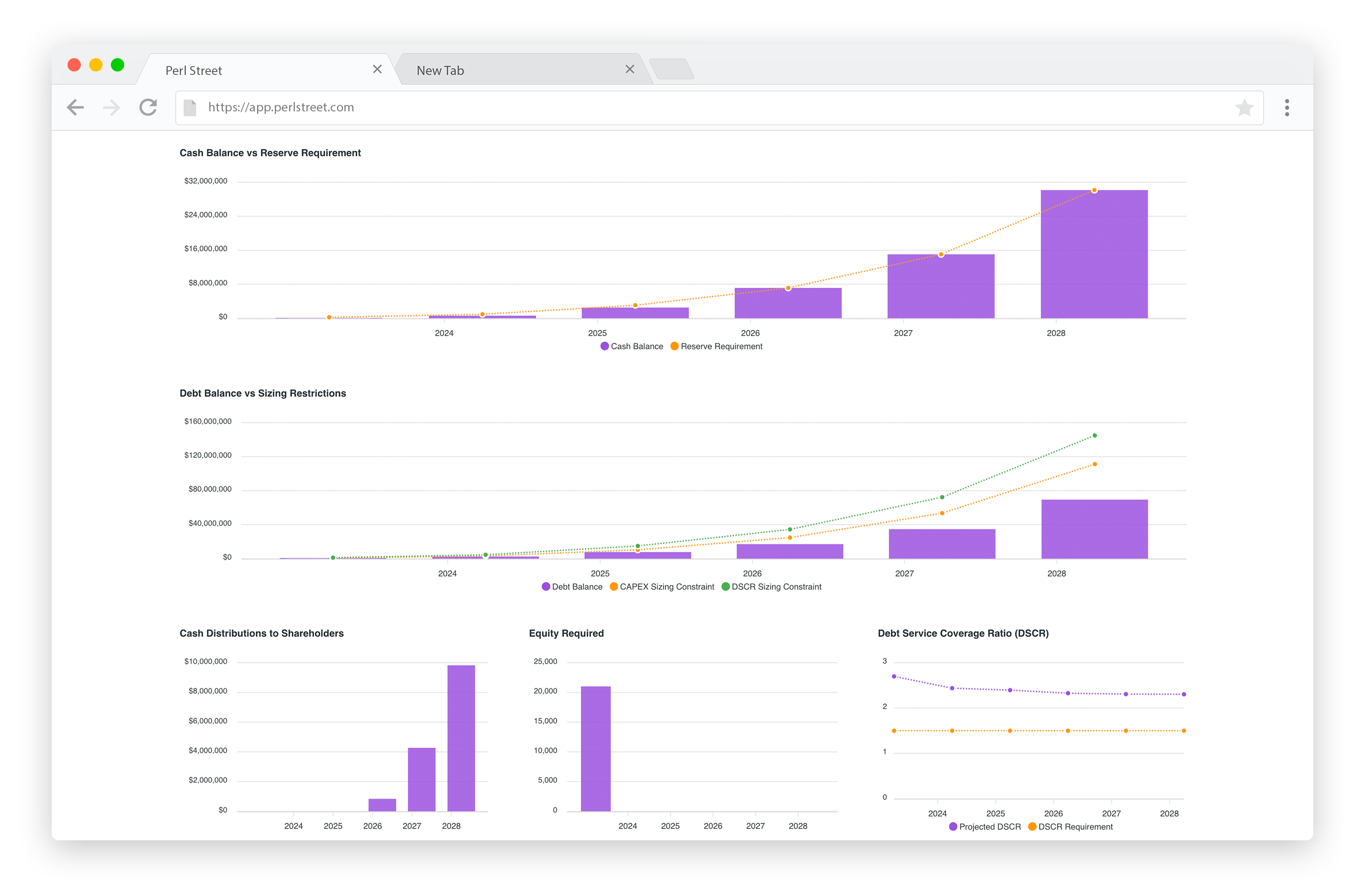
Task: Toggle Cash Balance legend series
Action: click(632, 346)
